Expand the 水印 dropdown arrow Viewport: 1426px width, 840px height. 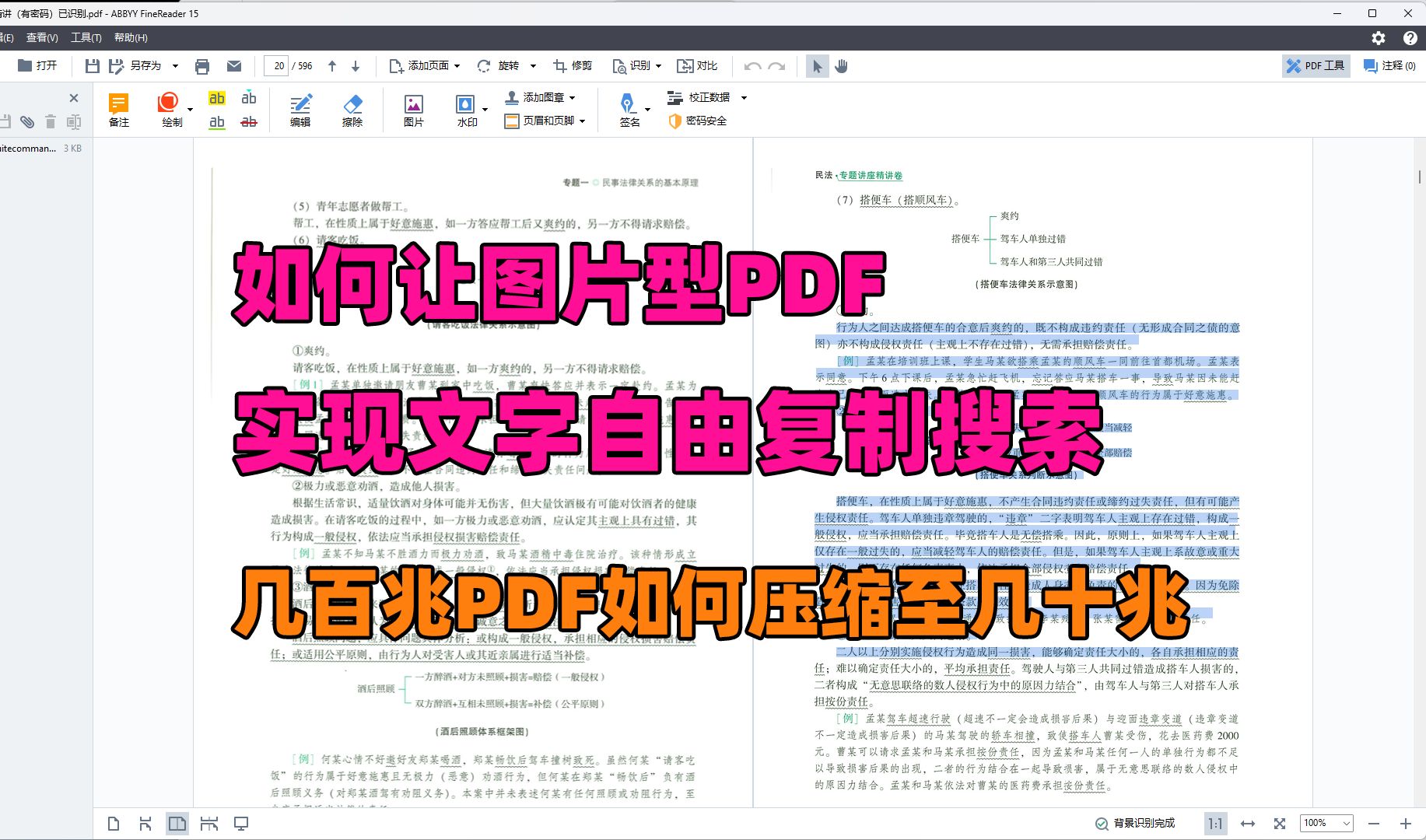click(485, 109)
